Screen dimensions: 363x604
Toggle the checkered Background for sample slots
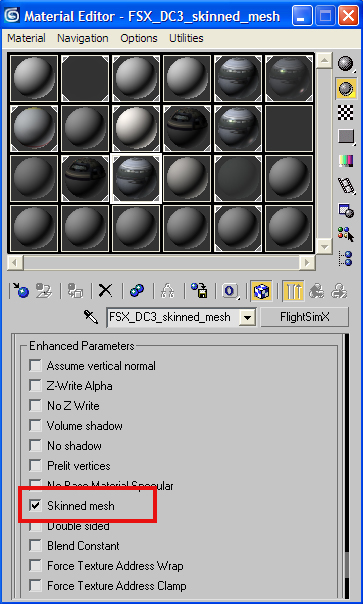[346, 112]
